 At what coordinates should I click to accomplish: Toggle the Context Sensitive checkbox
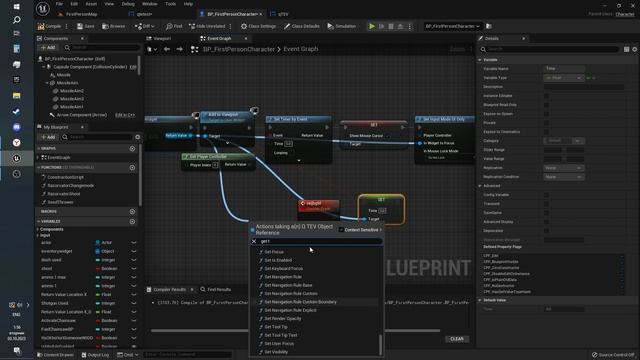(x=341, y=230)
